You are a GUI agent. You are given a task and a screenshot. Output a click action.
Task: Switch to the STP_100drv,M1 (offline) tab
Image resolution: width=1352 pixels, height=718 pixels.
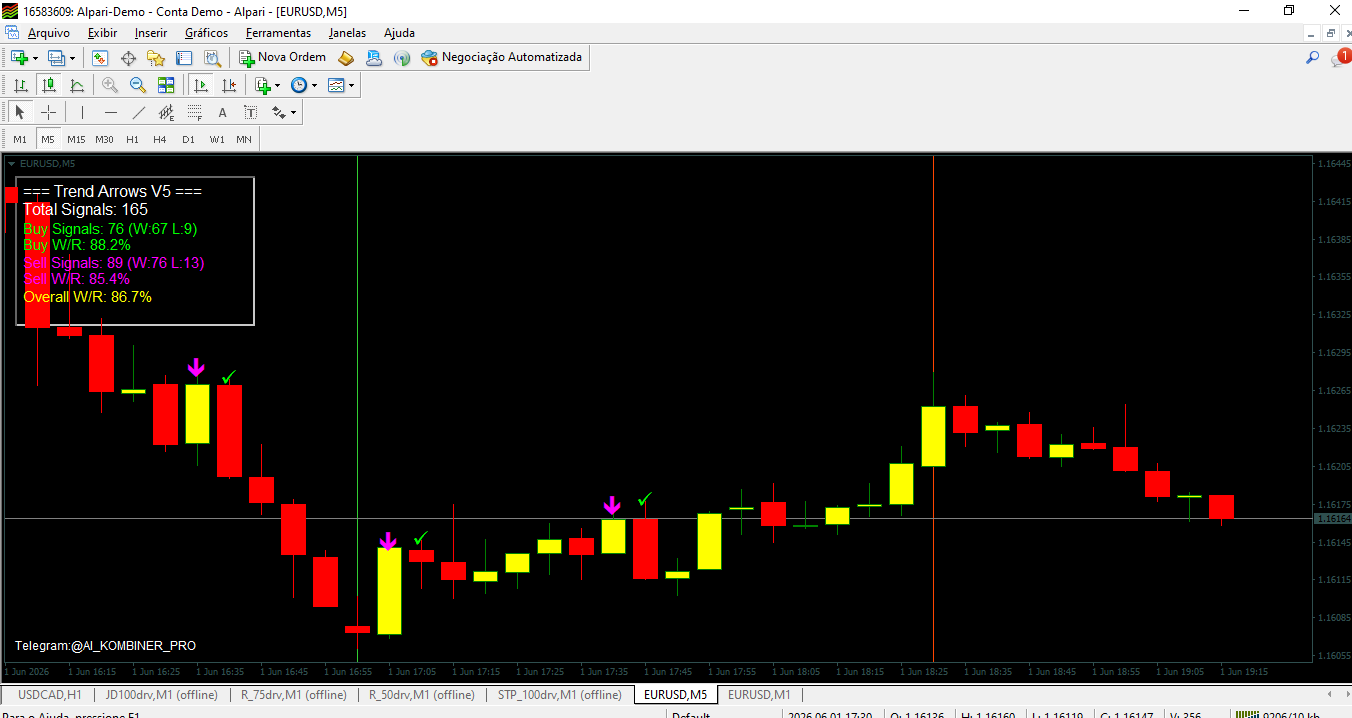pyautogui.click(x=559, y=694)
